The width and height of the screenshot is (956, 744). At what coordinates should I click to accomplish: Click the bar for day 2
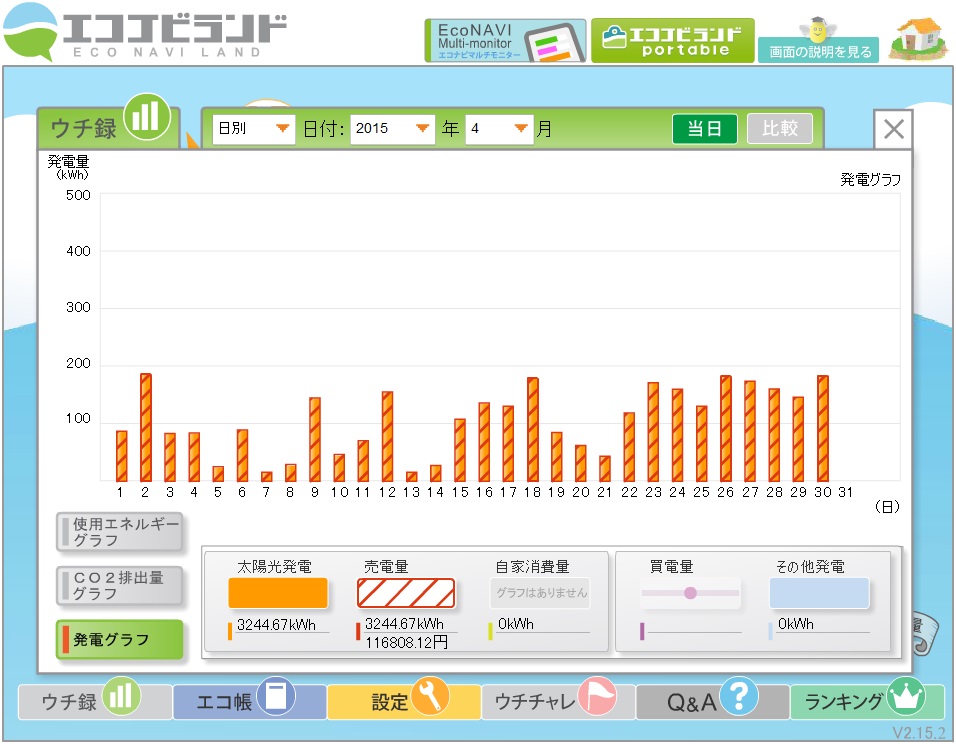click(146, 427)
